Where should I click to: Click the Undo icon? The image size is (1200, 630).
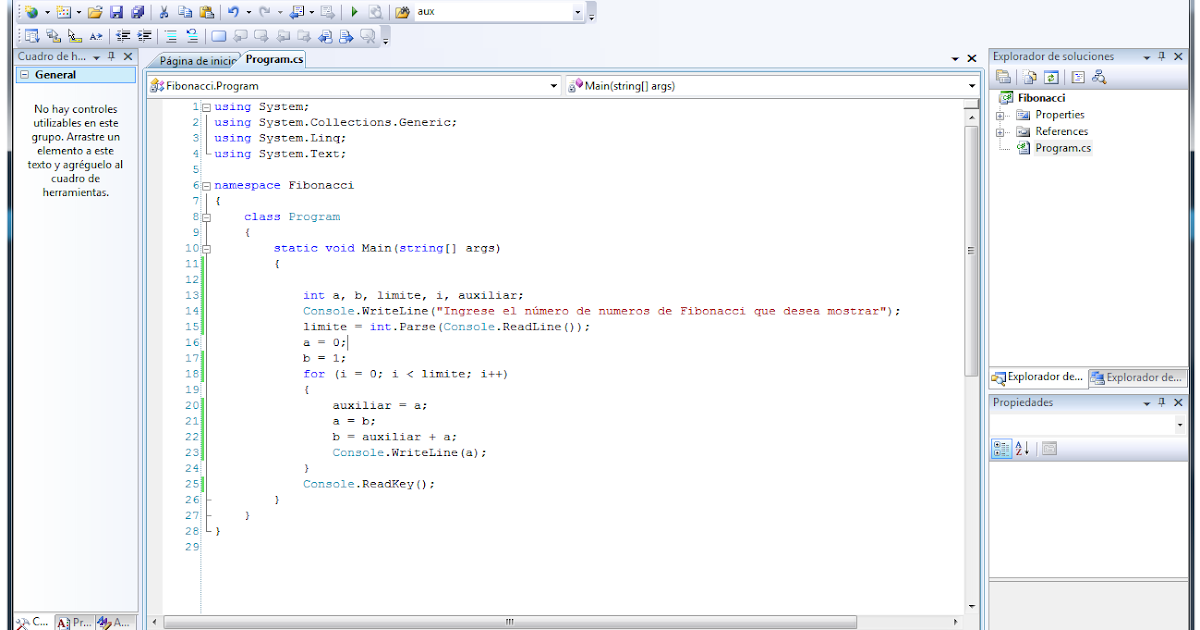[231, 11]
